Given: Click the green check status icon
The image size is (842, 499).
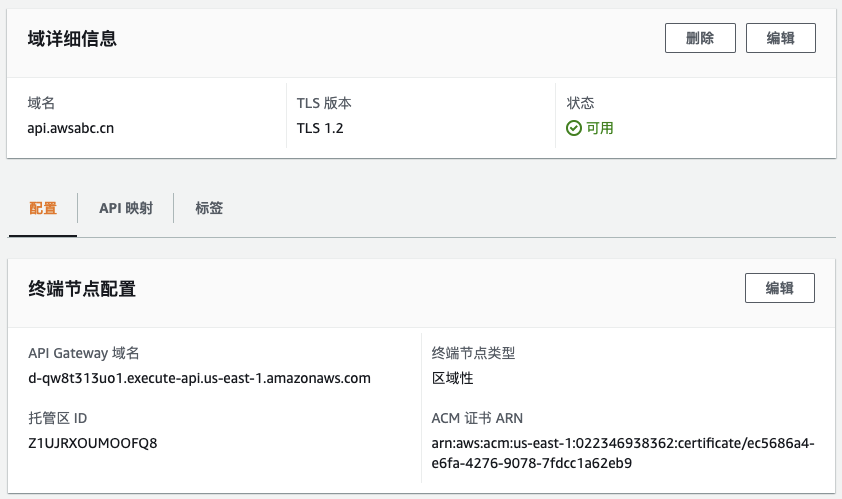Looking at the screenshot, I should 574,128.
